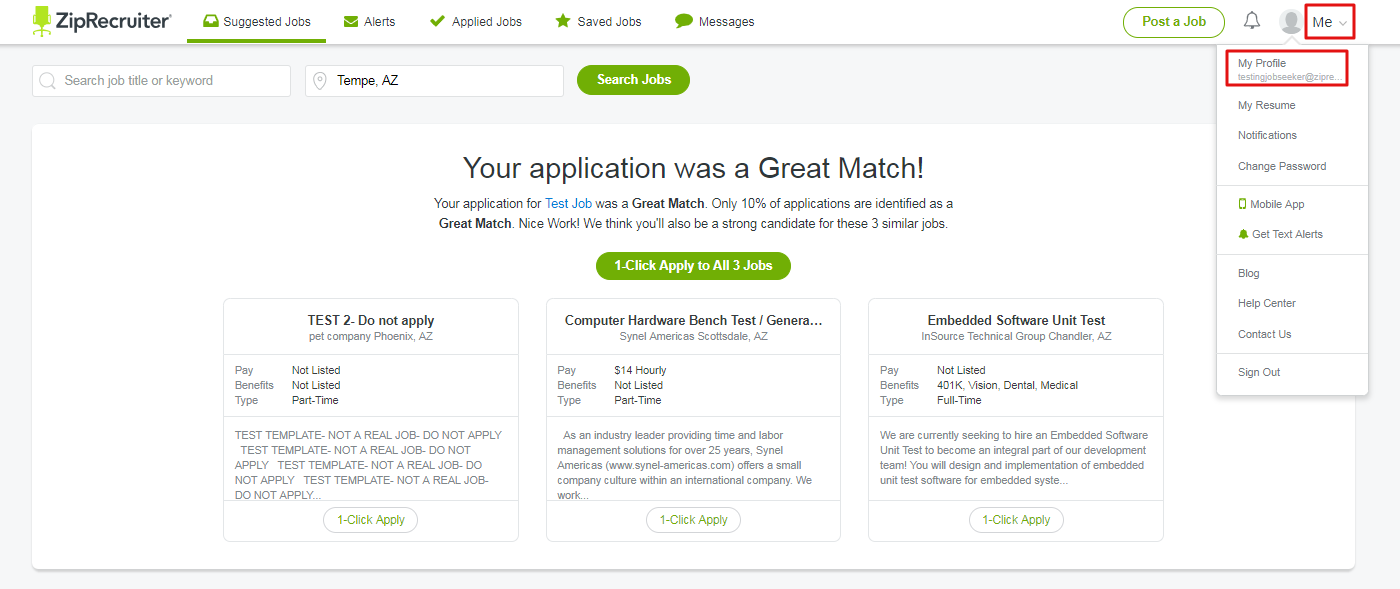Select My Profile in account menu
This screenshot has height=589, width=1400.
click(1285, 69)
